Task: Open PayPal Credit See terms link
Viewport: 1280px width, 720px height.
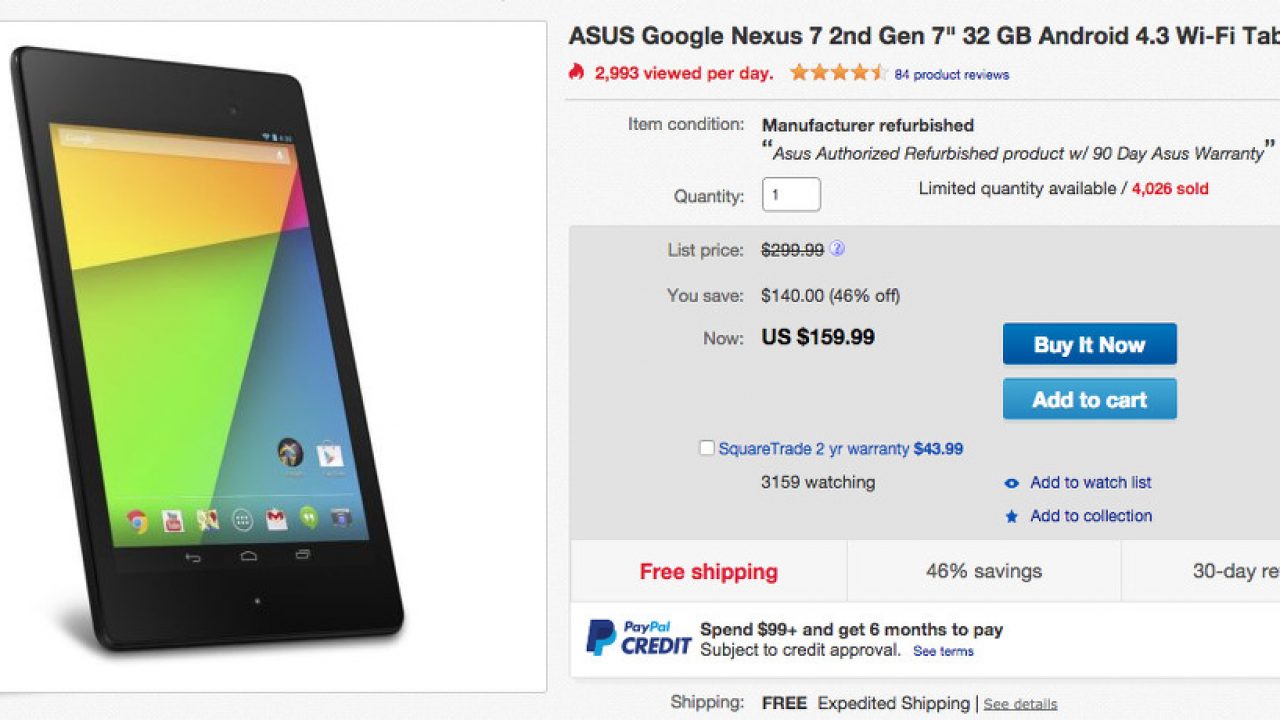Action: 943,651
